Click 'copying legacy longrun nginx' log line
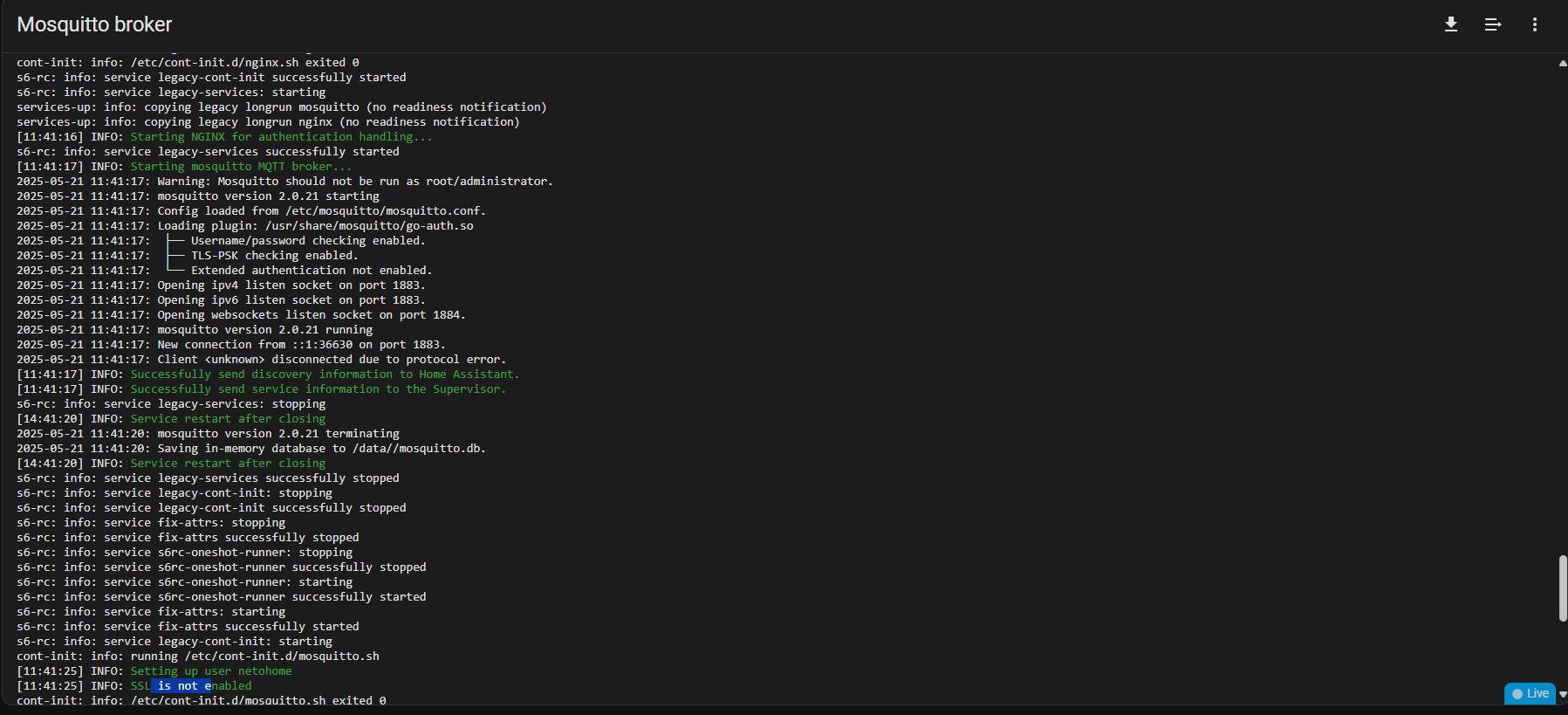The height and width of the screenshot is (715, 1568). (268, 121)
